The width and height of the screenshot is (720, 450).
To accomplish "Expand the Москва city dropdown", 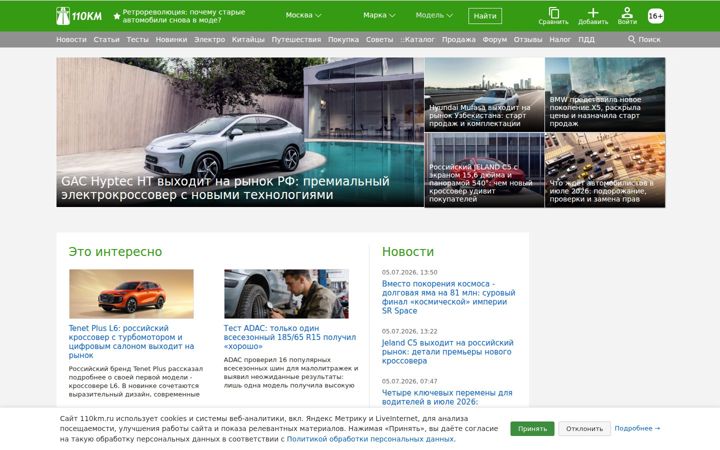I will 303,15.
